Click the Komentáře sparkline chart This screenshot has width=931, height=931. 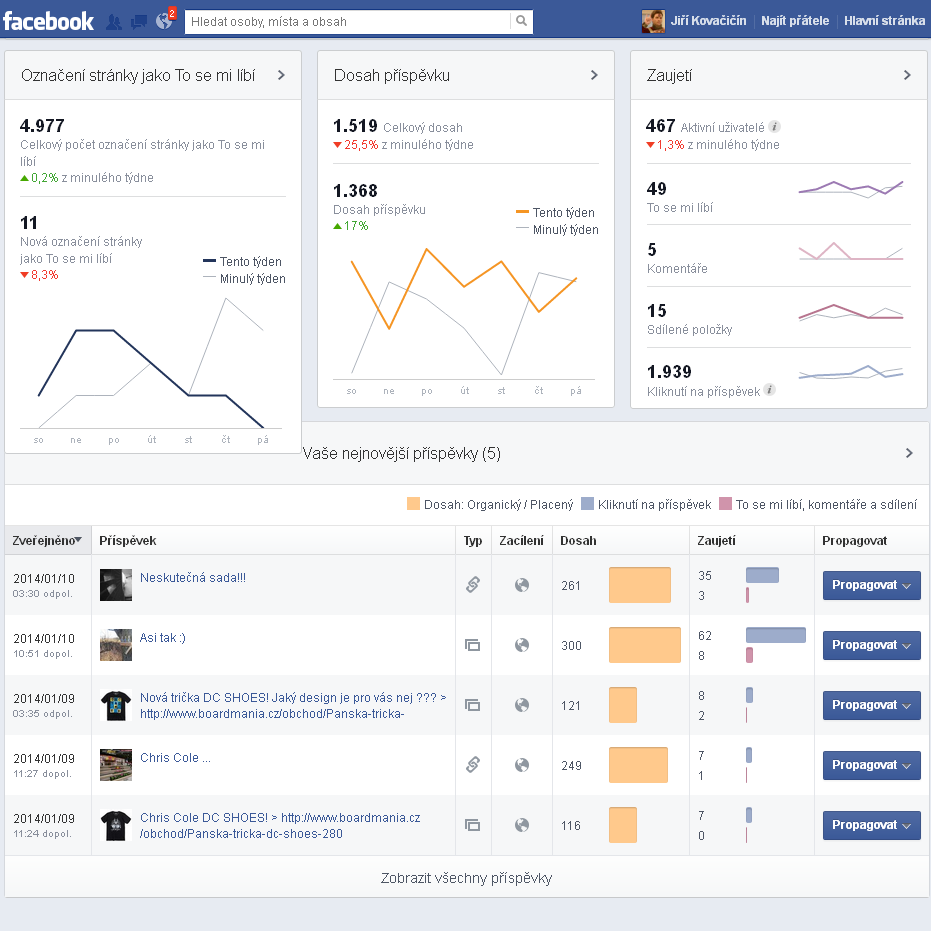pyautogui.click(x=851, y=251)
